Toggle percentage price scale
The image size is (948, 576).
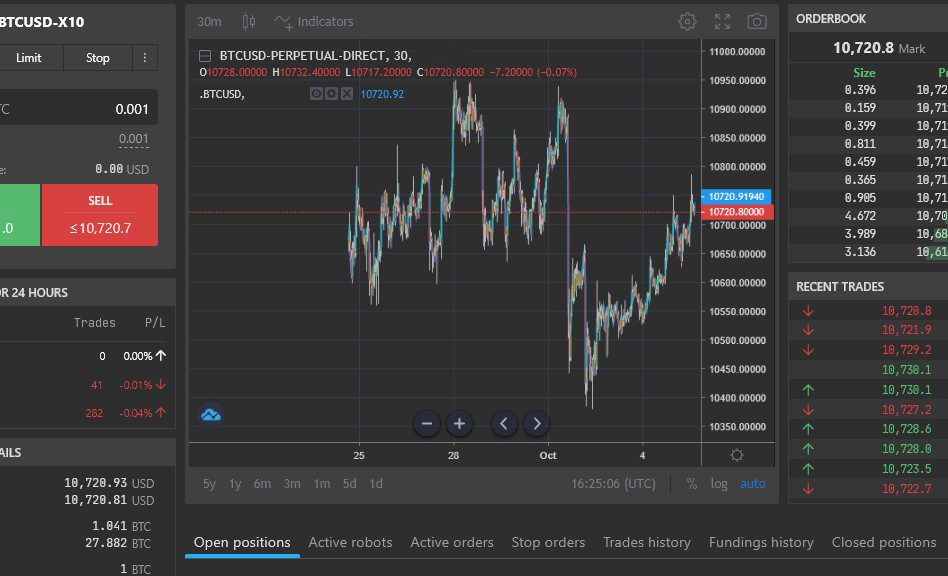click(x=692, y=484)
